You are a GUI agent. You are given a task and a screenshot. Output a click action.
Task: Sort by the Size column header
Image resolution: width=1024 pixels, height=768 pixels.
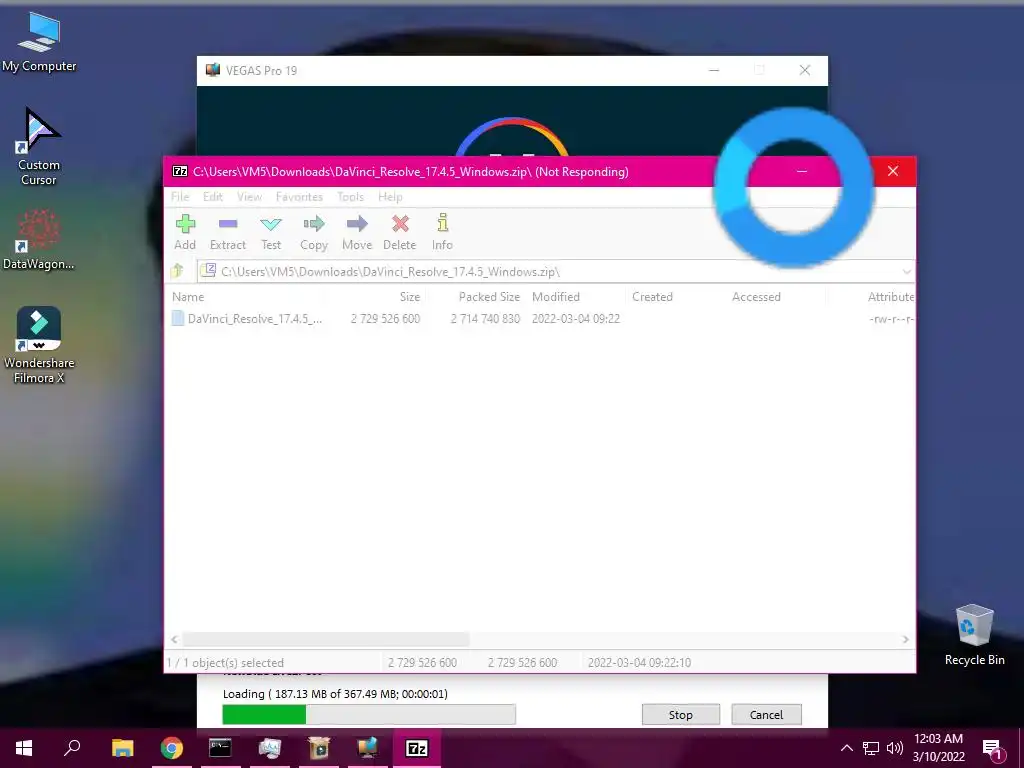click(409, 296)
